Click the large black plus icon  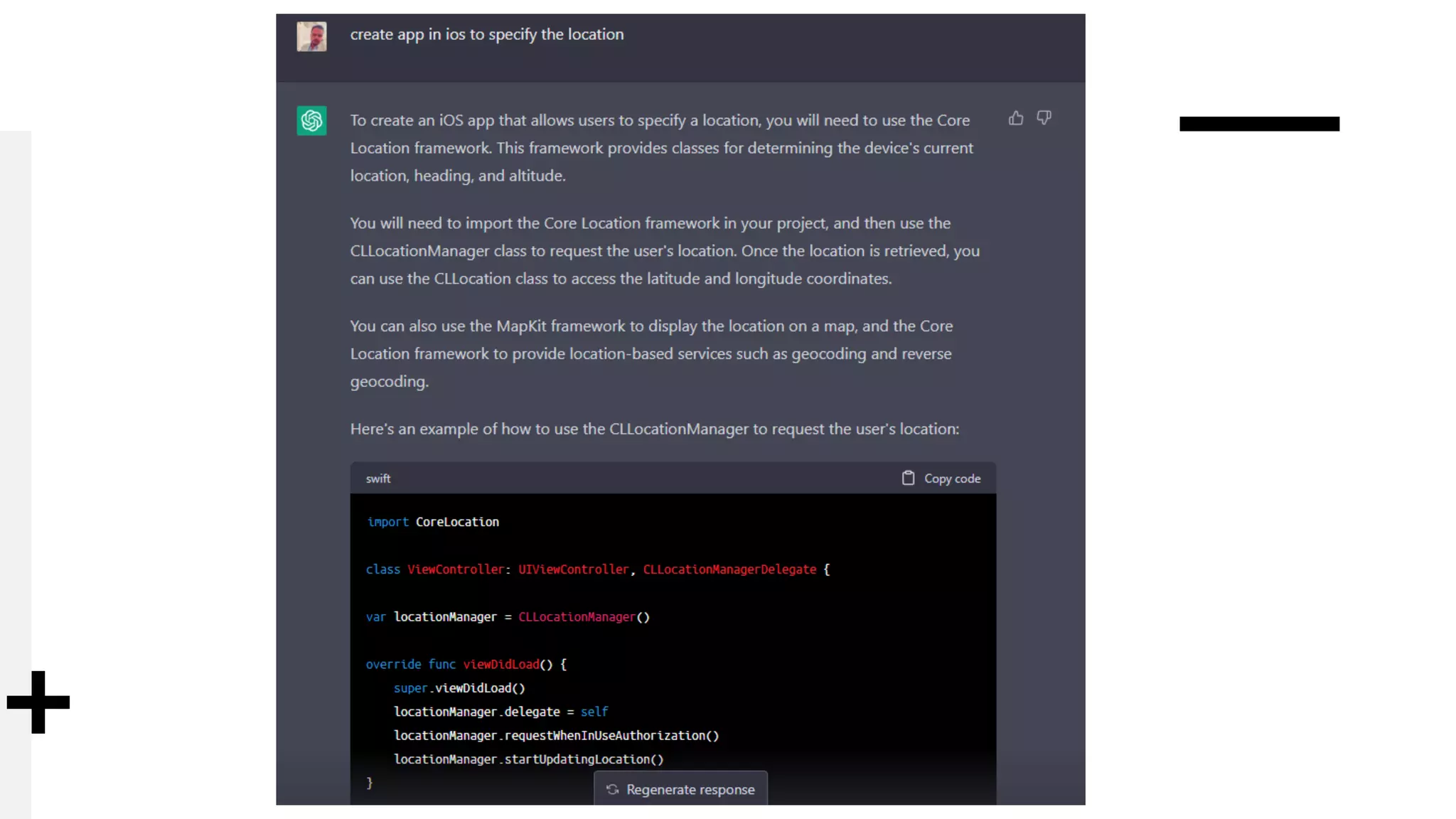38,702
